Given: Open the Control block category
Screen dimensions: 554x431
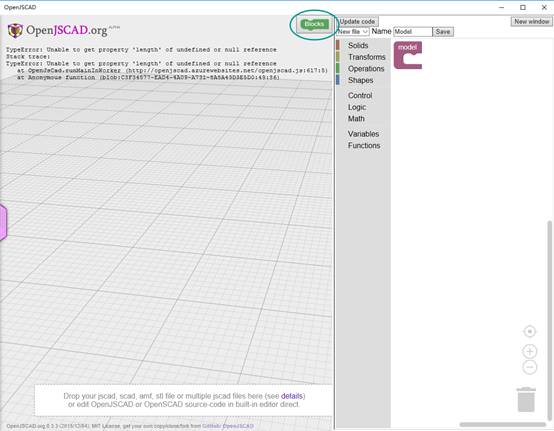Looking at the screenshot, I should tap(360, 96).
